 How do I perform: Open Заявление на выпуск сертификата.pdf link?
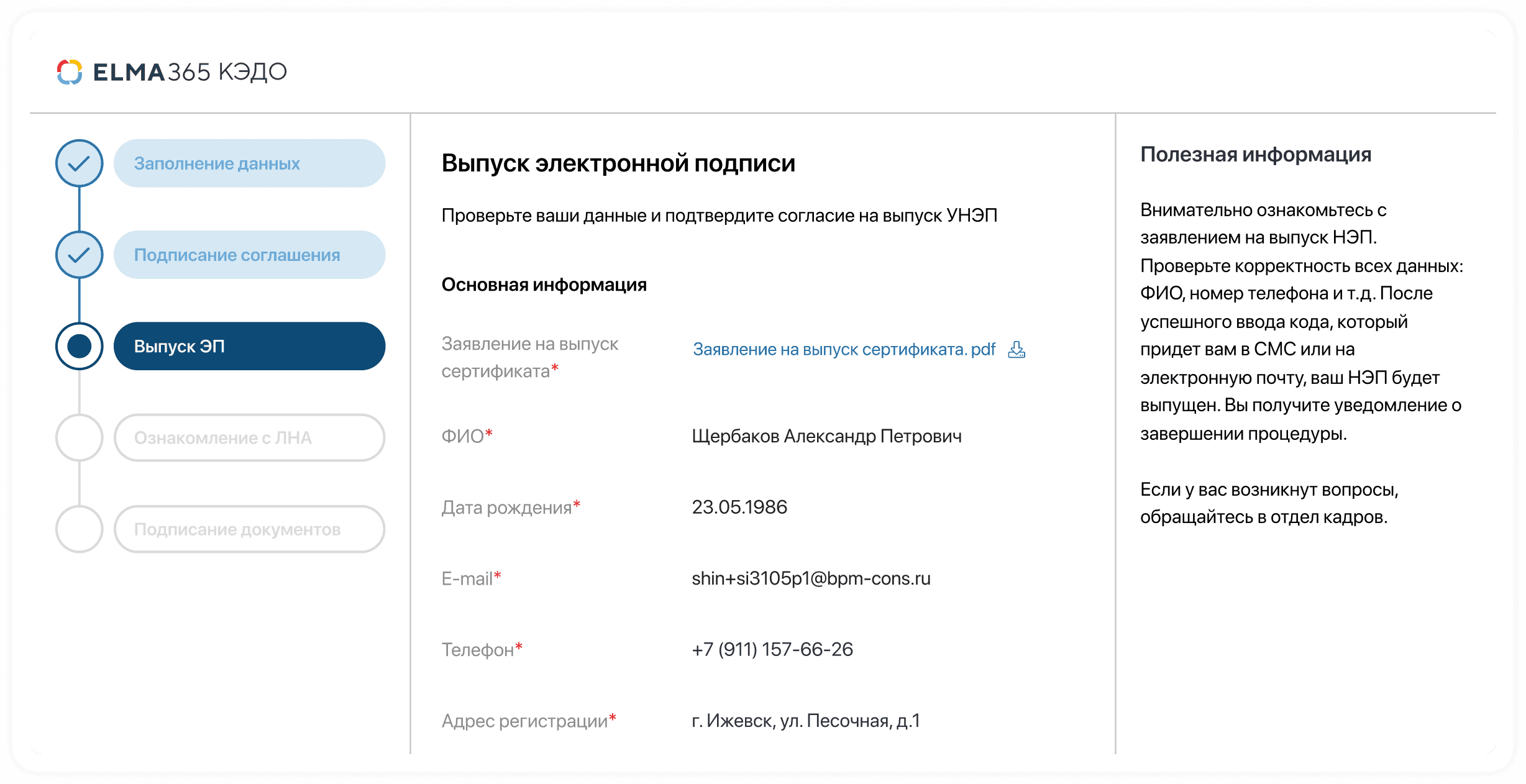point(844,350)
